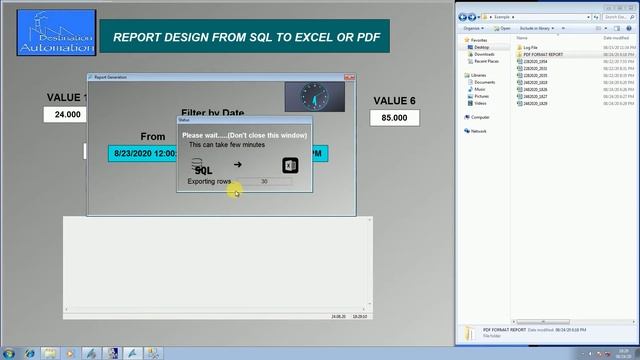The image size is (640, 360).
Task: Select Favorites in the navigation pane
Action: pos(478,40)
